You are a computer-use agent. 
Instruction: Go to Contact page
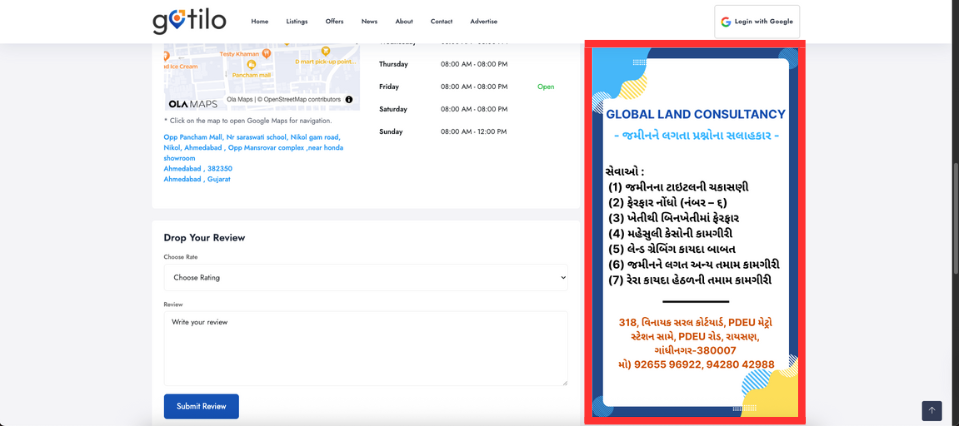442,21
